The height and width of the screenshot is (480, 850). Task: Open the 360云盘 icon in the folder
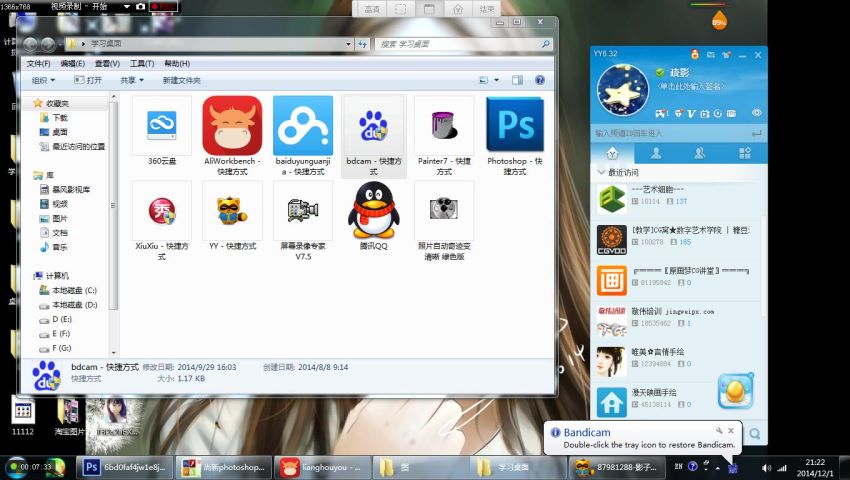click(162, 126)
